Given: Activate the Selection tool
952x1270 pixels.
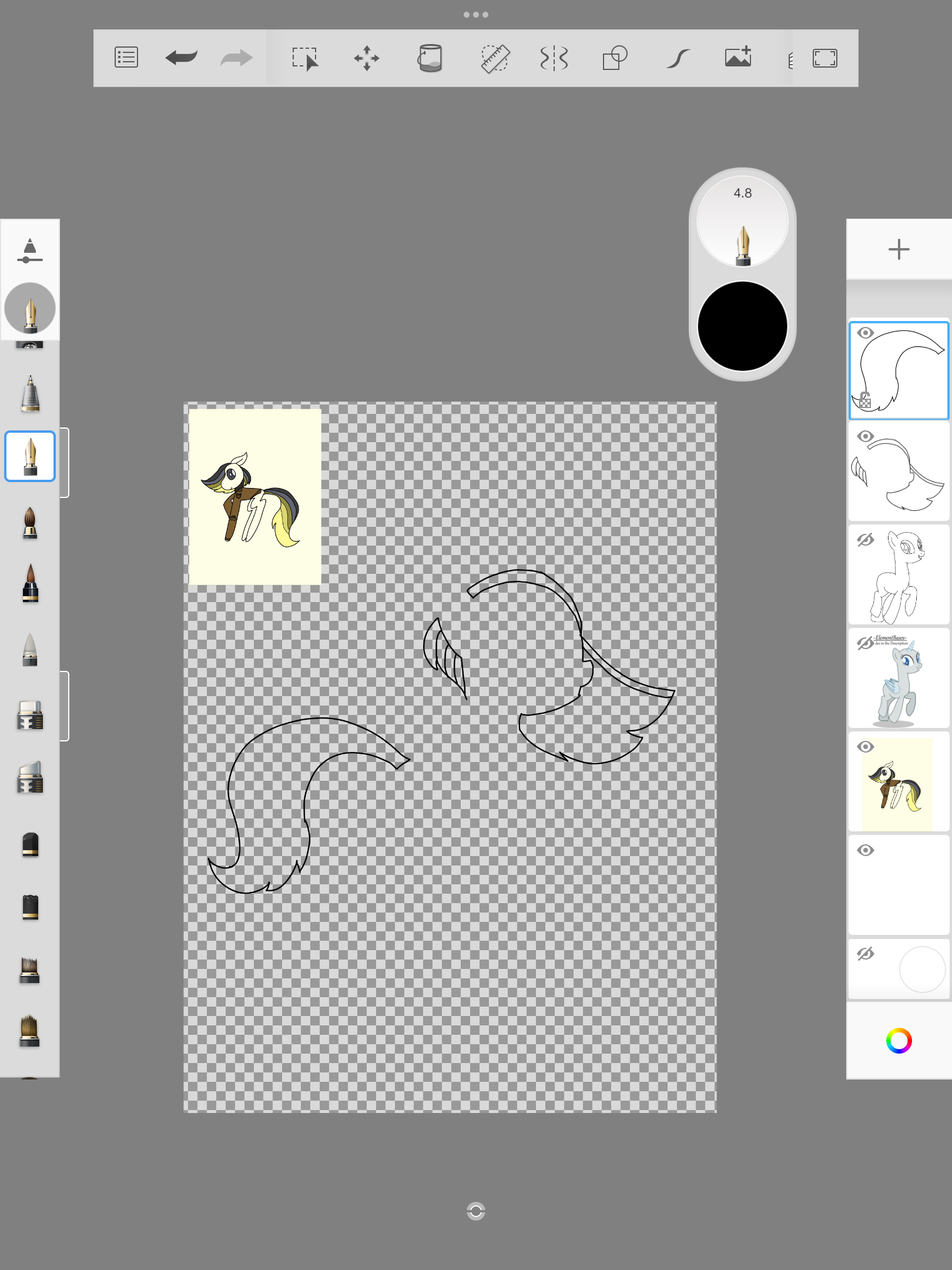Looking at the screenshot, I should tap(306, 58).
